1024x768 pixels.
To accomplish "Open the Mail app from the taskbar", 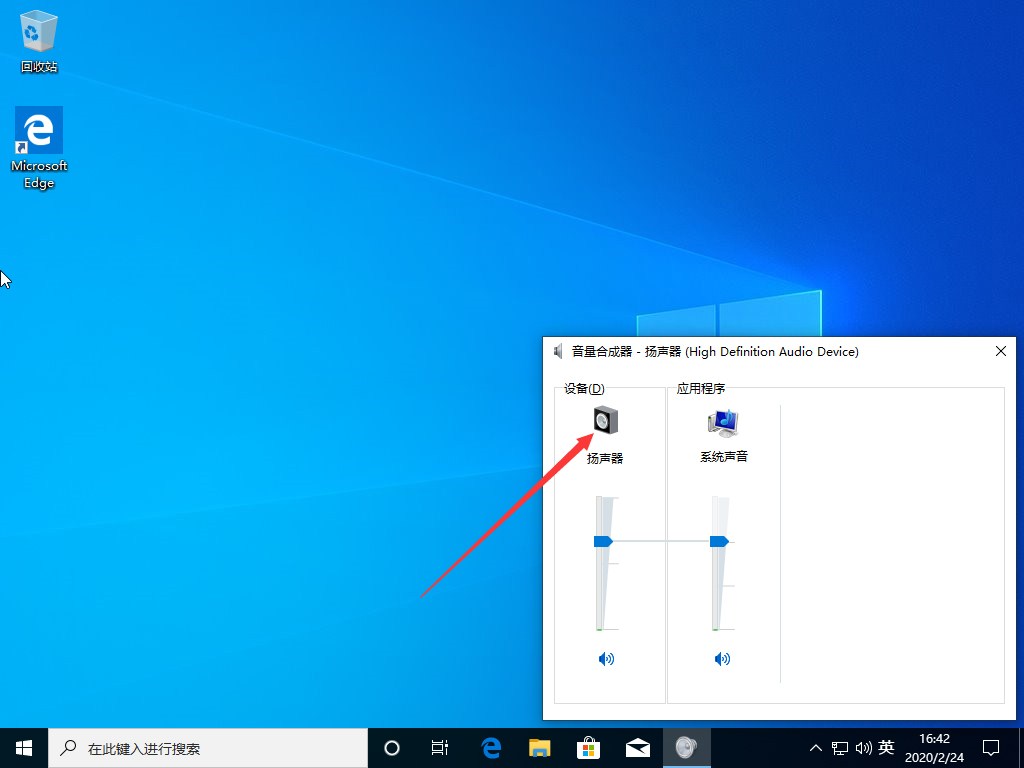I will coord(637,747).
